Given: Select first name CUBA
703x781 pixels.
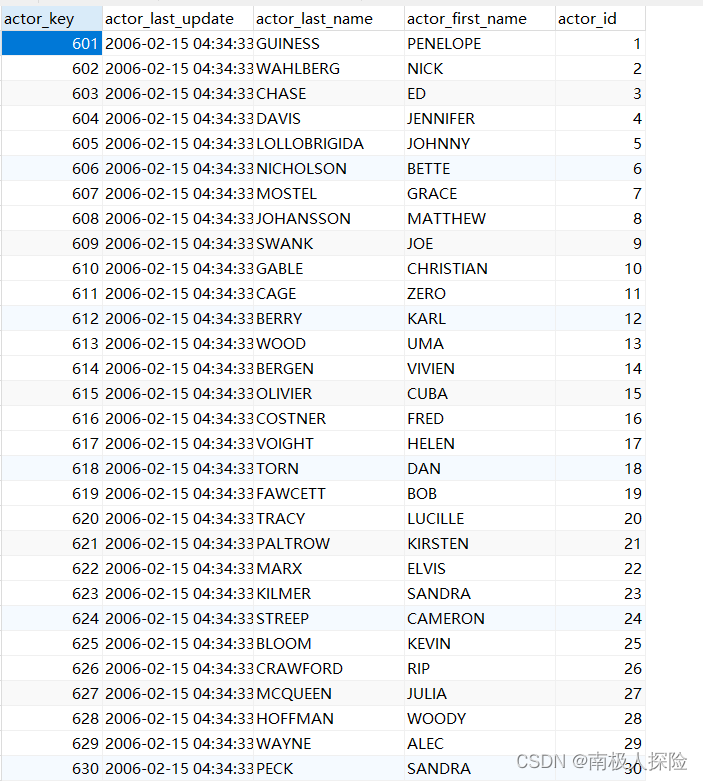Looking at the screenshot, I should pos(427,393).
